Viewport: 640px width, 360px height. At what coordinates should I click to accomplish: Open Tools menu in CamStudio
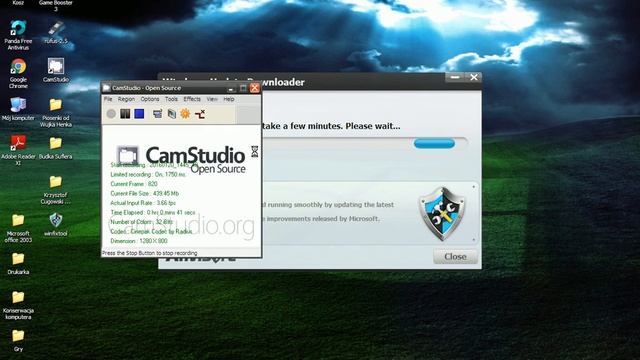[171, 99]
